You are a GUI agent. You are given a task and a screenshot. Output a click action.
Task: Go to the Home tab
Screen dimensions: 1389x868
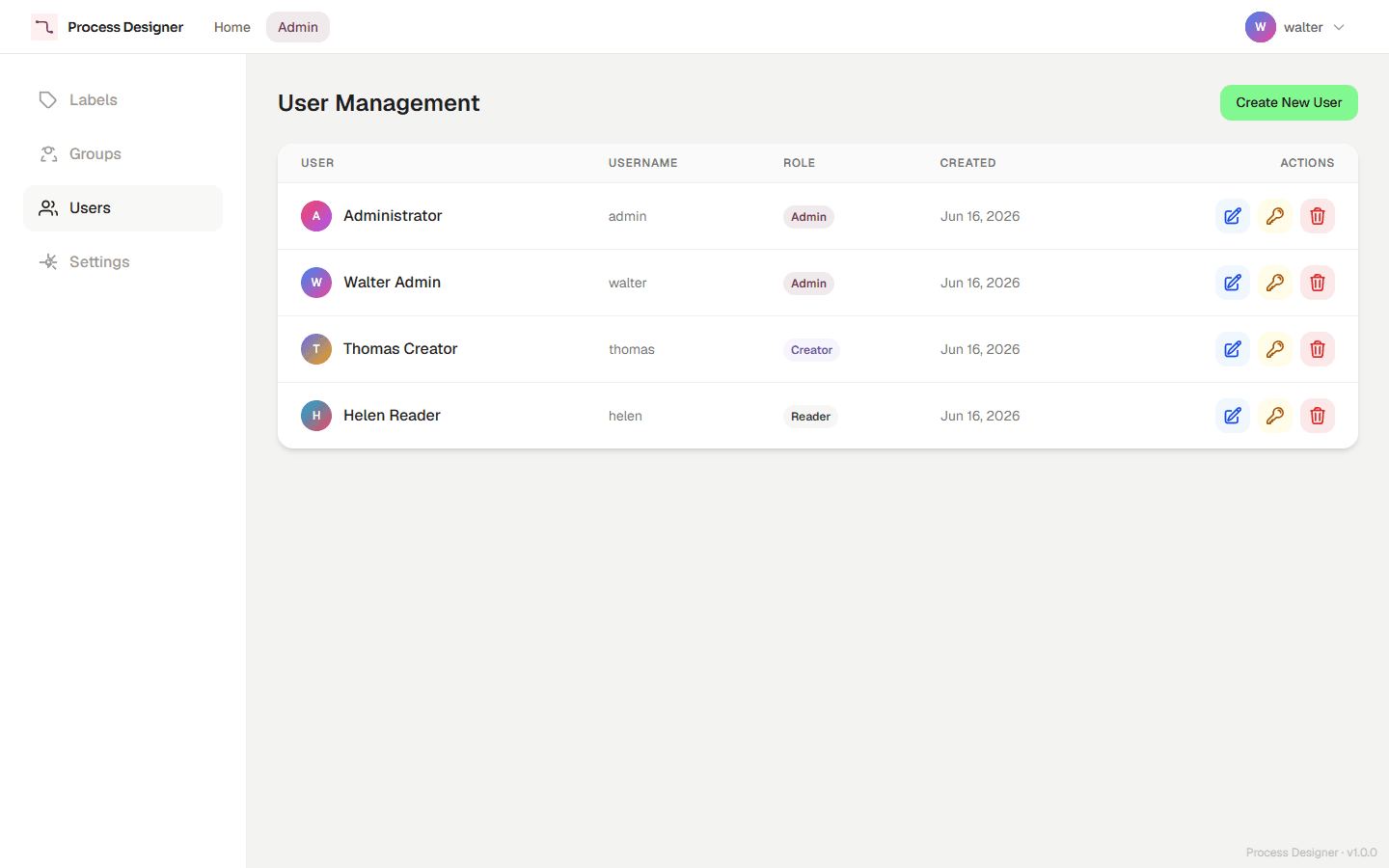coord(232,27)
